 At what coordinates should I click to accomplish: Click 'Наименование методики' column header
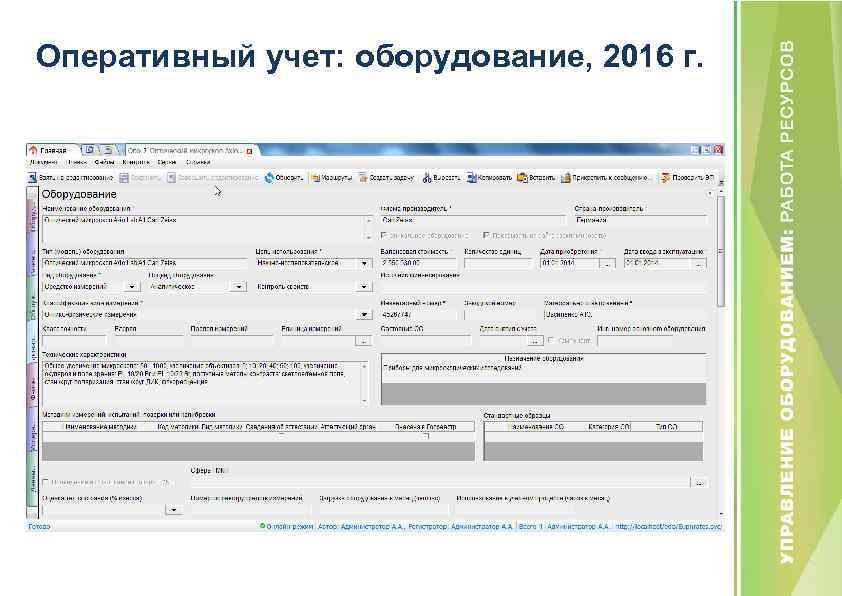tap(100, 427)
